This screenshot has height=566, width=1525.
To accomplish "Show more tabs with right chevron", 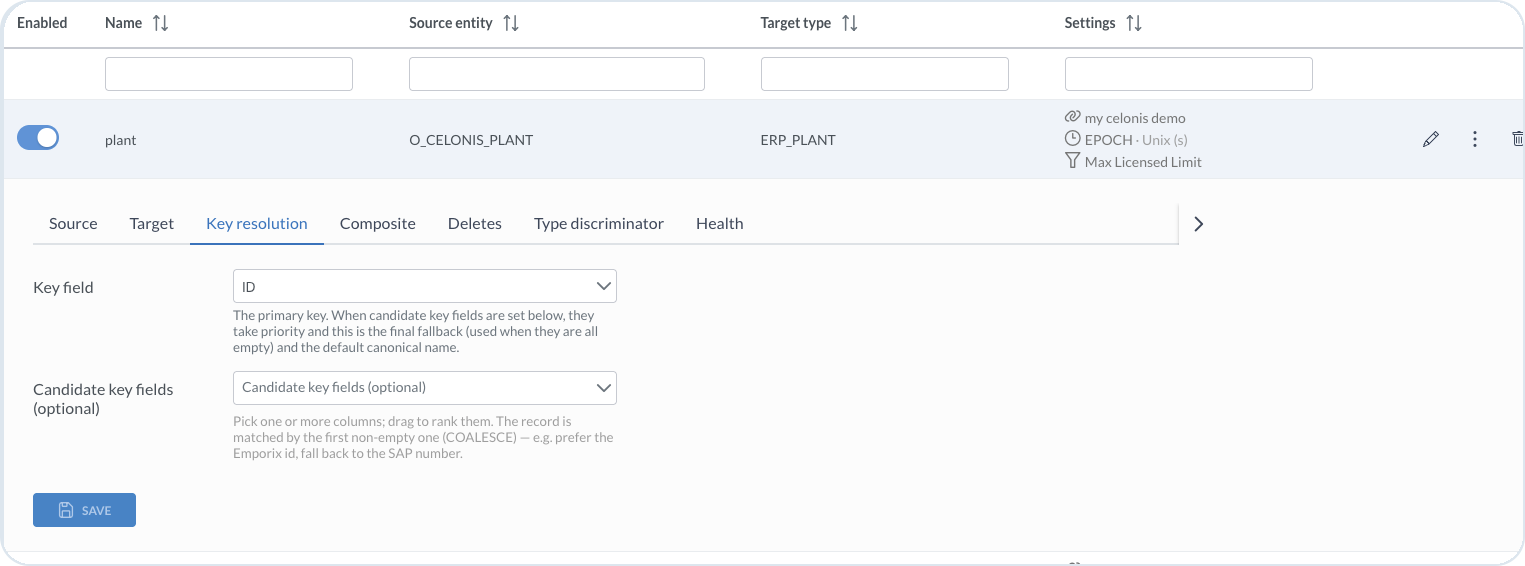I will point(1198,224).
